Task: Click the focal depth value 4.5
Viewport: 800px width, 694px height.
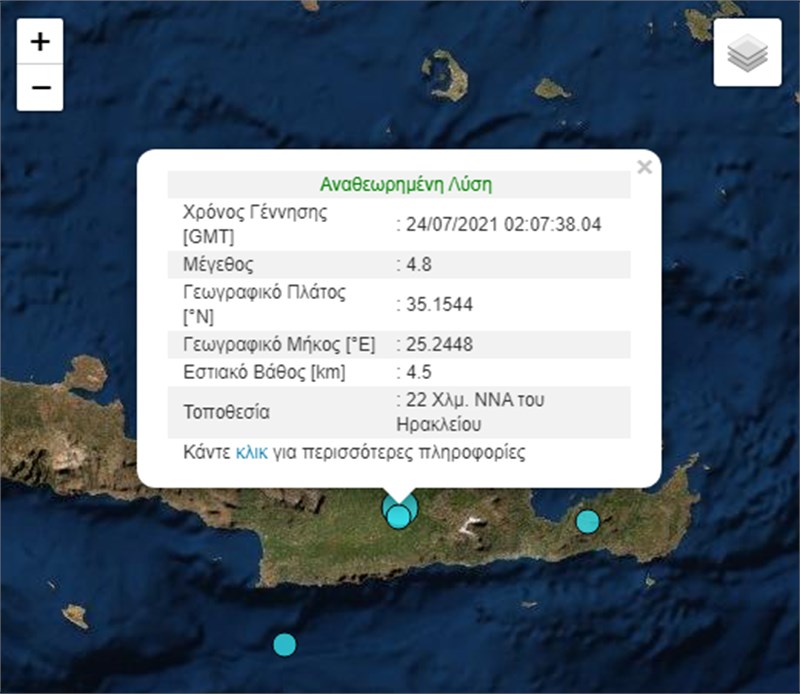Action: click(414, 373)
